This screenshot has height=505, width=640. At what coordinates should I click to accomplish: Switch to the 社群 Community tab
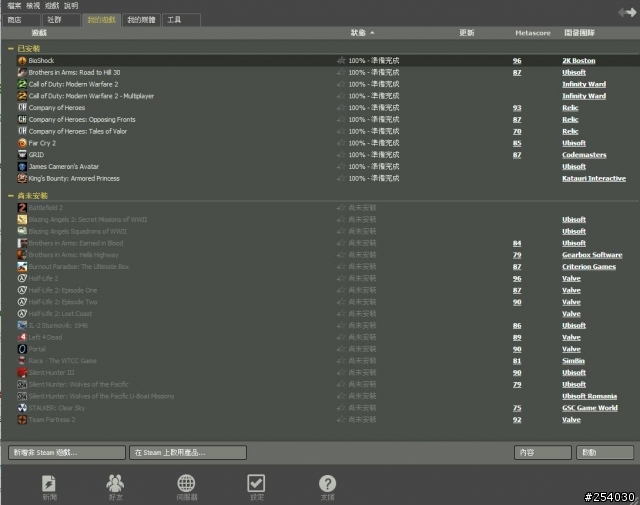62,20
